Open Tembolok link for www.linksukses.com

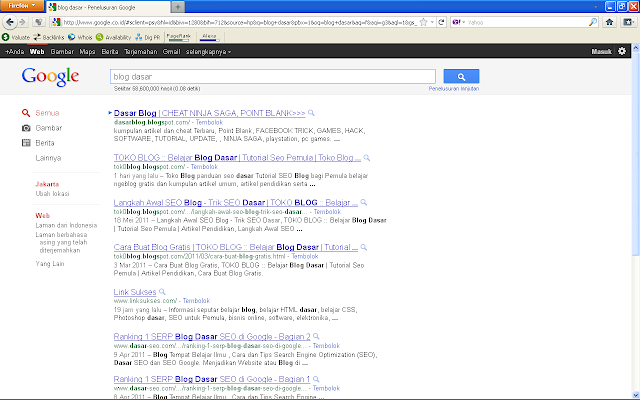196,301
